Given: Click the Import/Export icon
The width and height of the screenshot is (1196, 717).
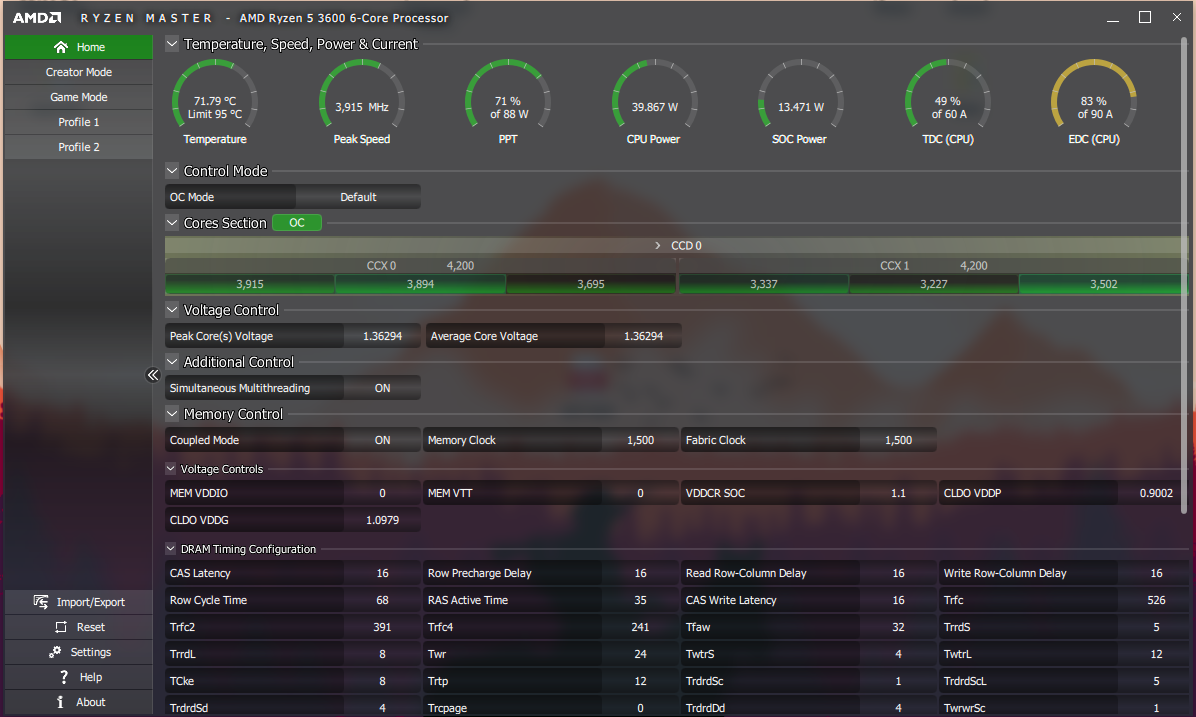Looking at the screenshot, I should 41,602.
